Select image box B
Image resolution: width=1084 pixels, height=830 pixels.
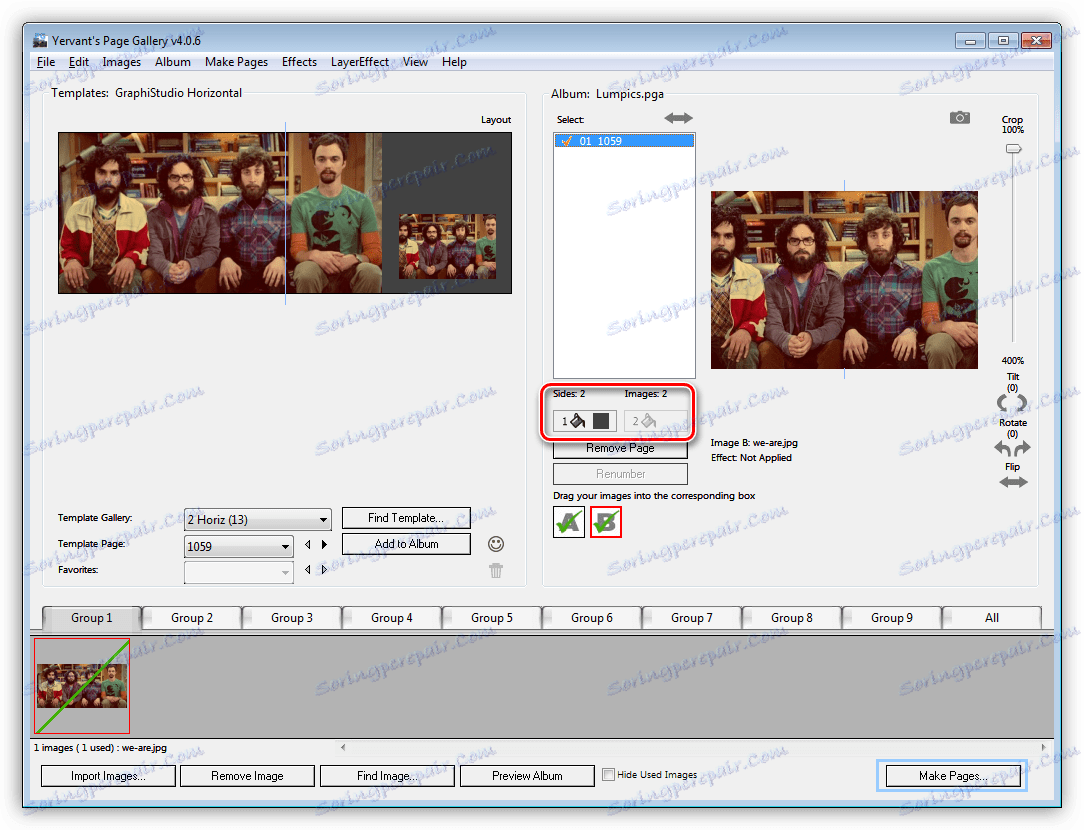[x=606, y=522]
